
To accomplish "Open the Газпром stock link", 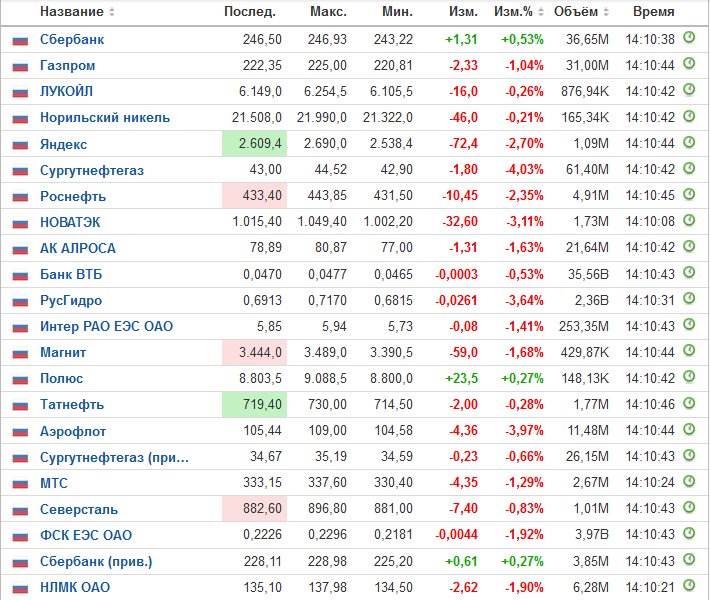I will click(67, 66).
